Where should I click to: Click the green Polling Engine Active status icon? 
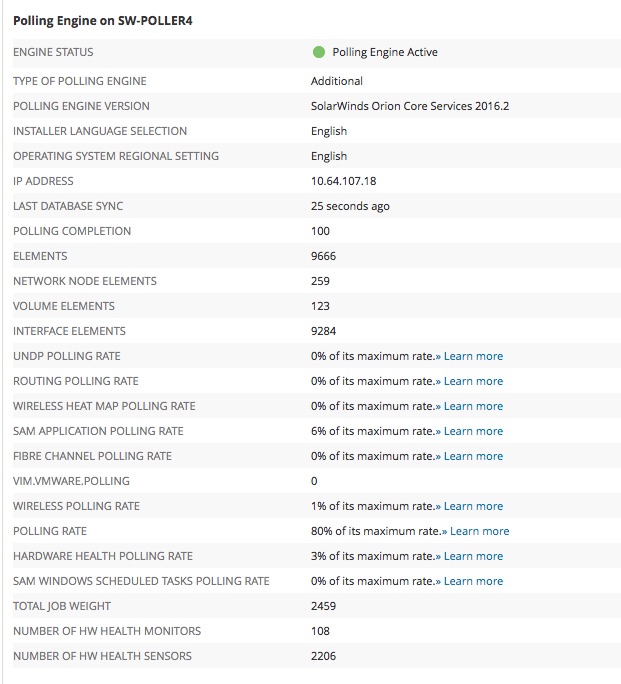tap(319, 52)
